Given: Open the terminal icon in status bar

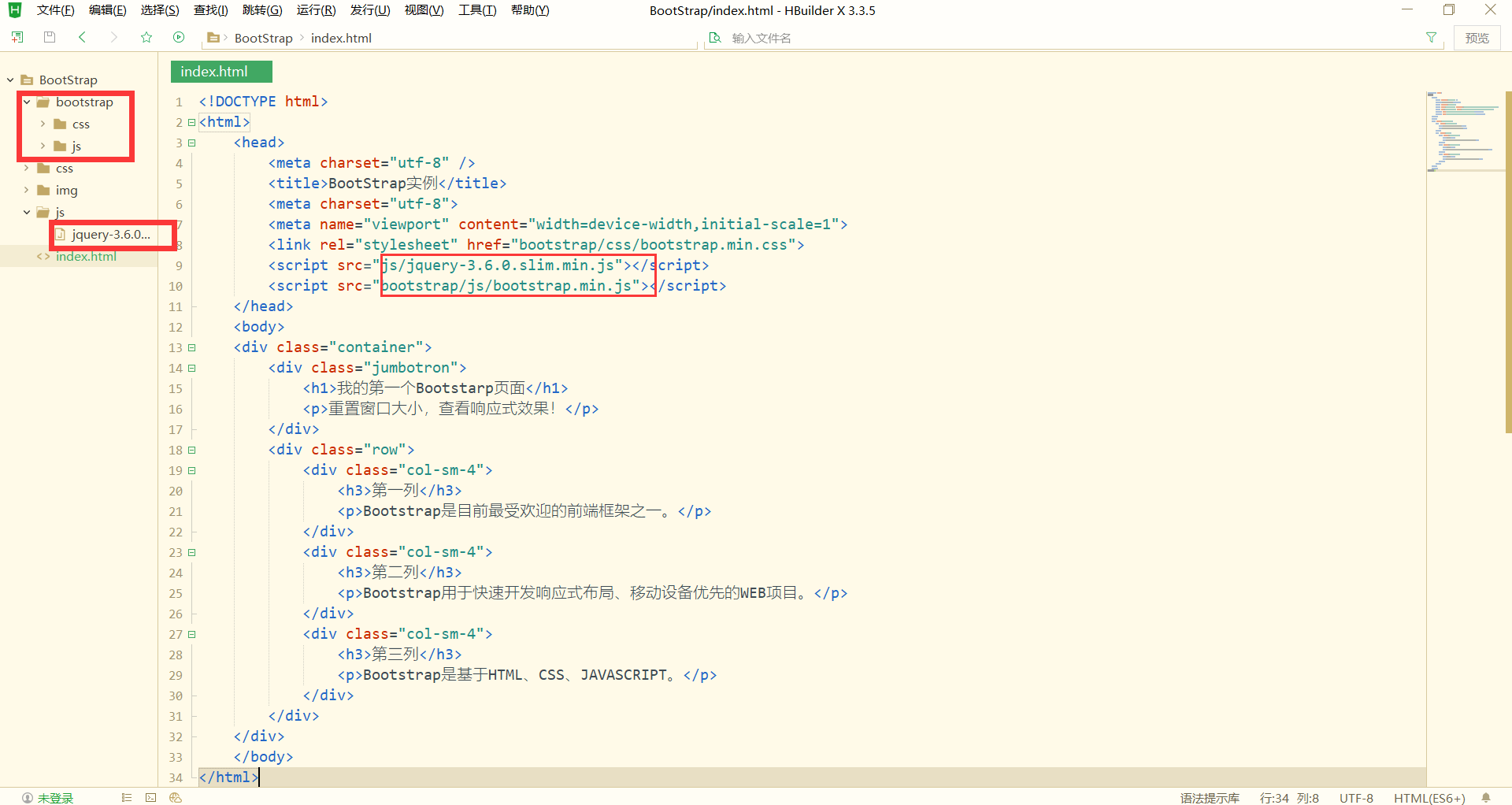Looking at the screenshot, I should (x=150, y=798).
